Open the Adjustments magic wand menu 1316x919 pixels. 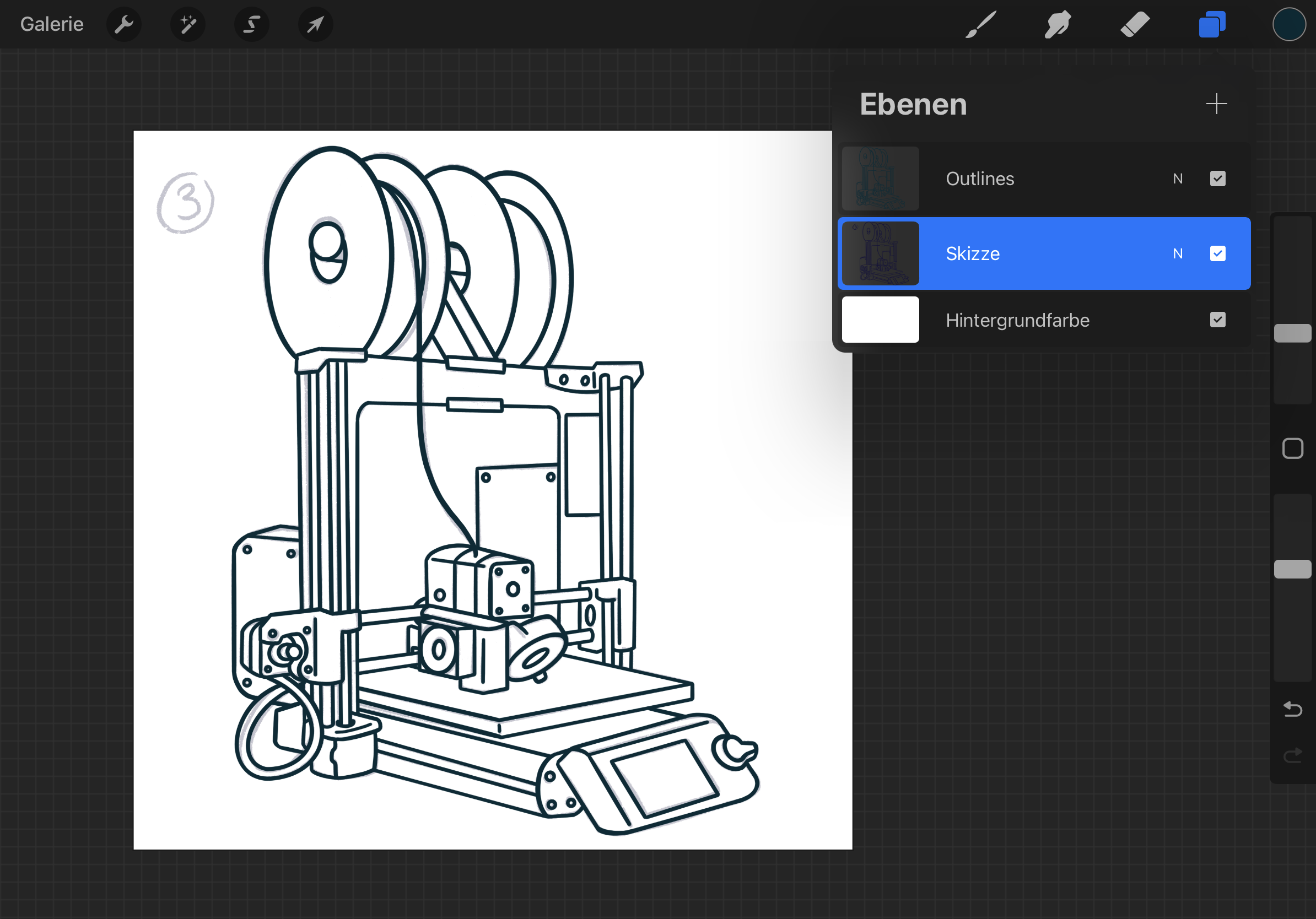188,25
